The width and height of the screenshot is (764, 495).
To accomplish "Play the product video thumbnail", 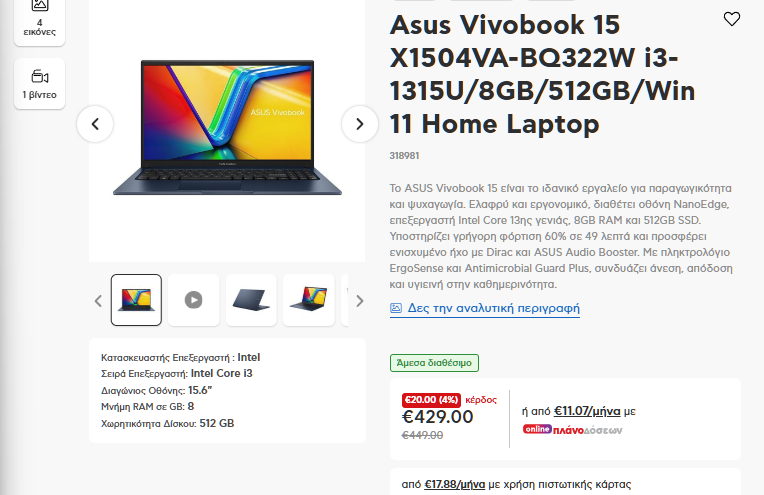I will pos(193,300).
